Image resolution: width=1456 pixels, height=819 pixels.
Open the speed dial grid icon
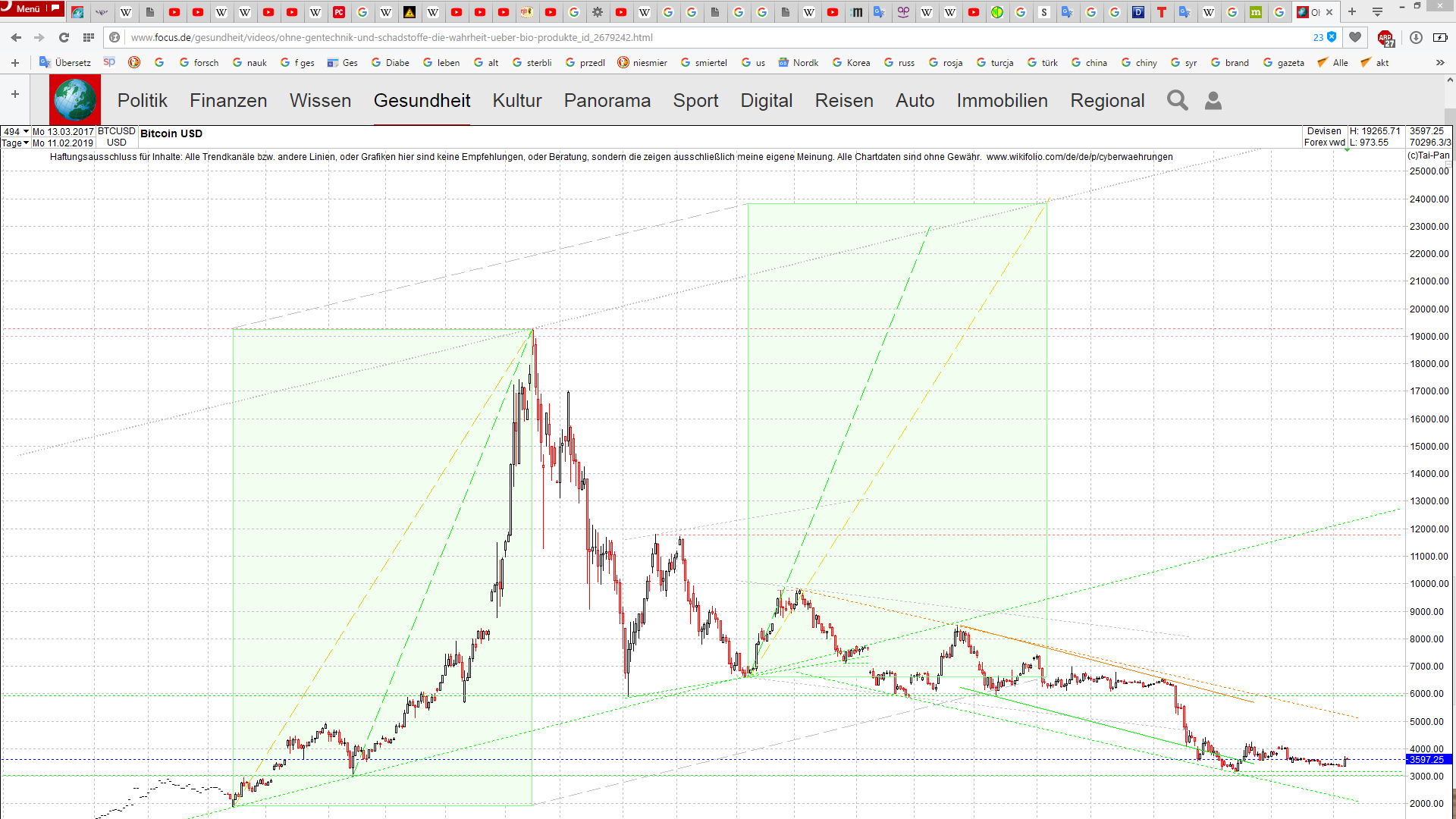click(89, 38)
